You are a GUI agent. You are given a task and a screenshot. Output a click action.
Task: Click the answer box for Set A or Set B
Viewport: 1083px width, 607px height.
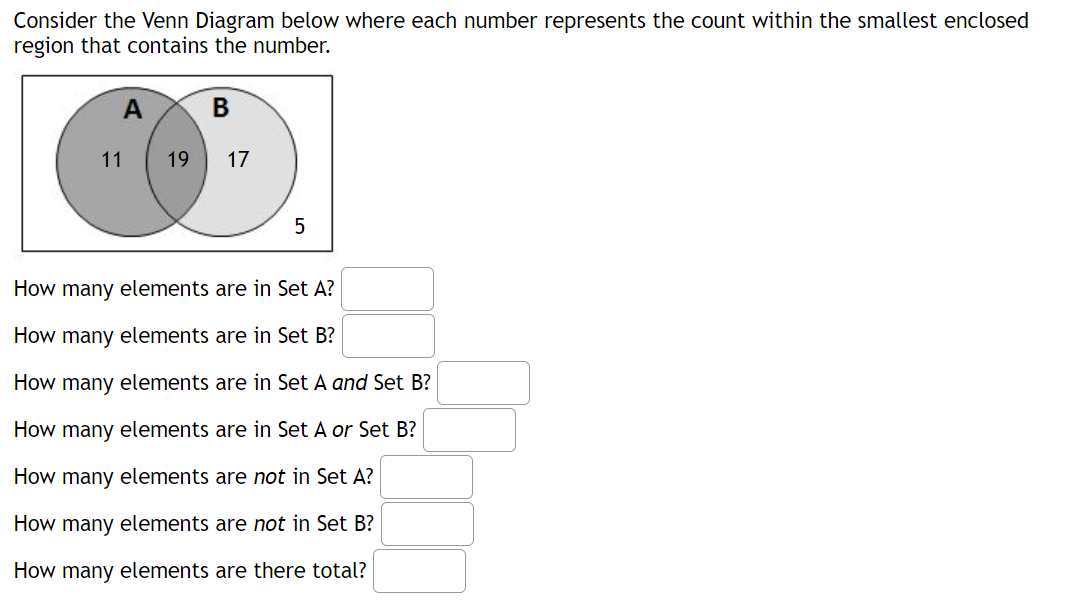click(469, 429)
